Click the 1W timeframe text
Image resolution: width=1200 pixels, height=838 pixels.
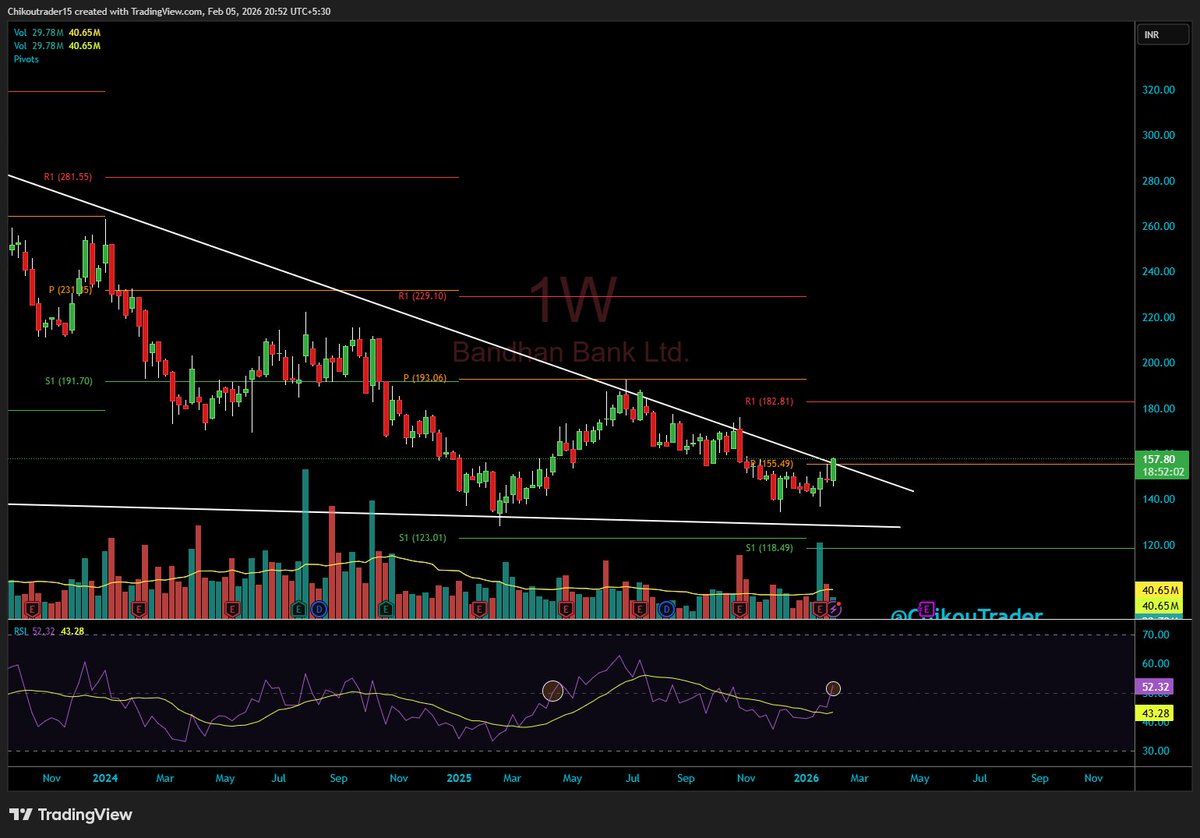point(573,300)
